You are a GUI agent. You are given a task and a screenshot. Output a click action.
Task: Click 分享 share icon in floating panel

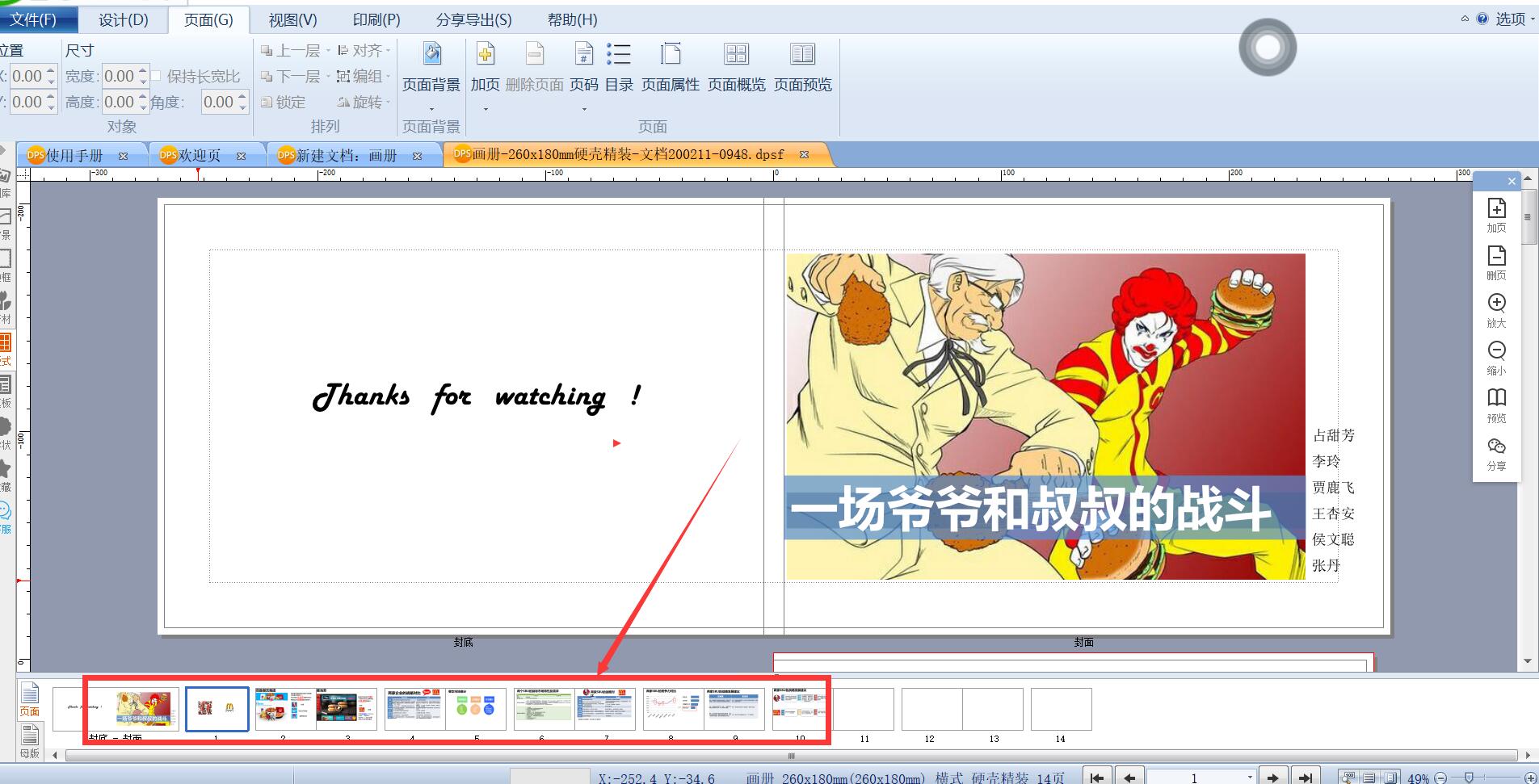tap(1496, 454)
